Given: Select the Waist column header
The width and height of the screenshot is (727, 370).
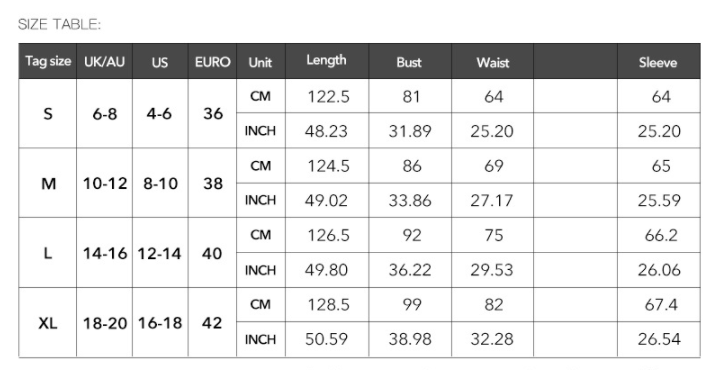Looking at the screenshot, I should pos(492,61).
